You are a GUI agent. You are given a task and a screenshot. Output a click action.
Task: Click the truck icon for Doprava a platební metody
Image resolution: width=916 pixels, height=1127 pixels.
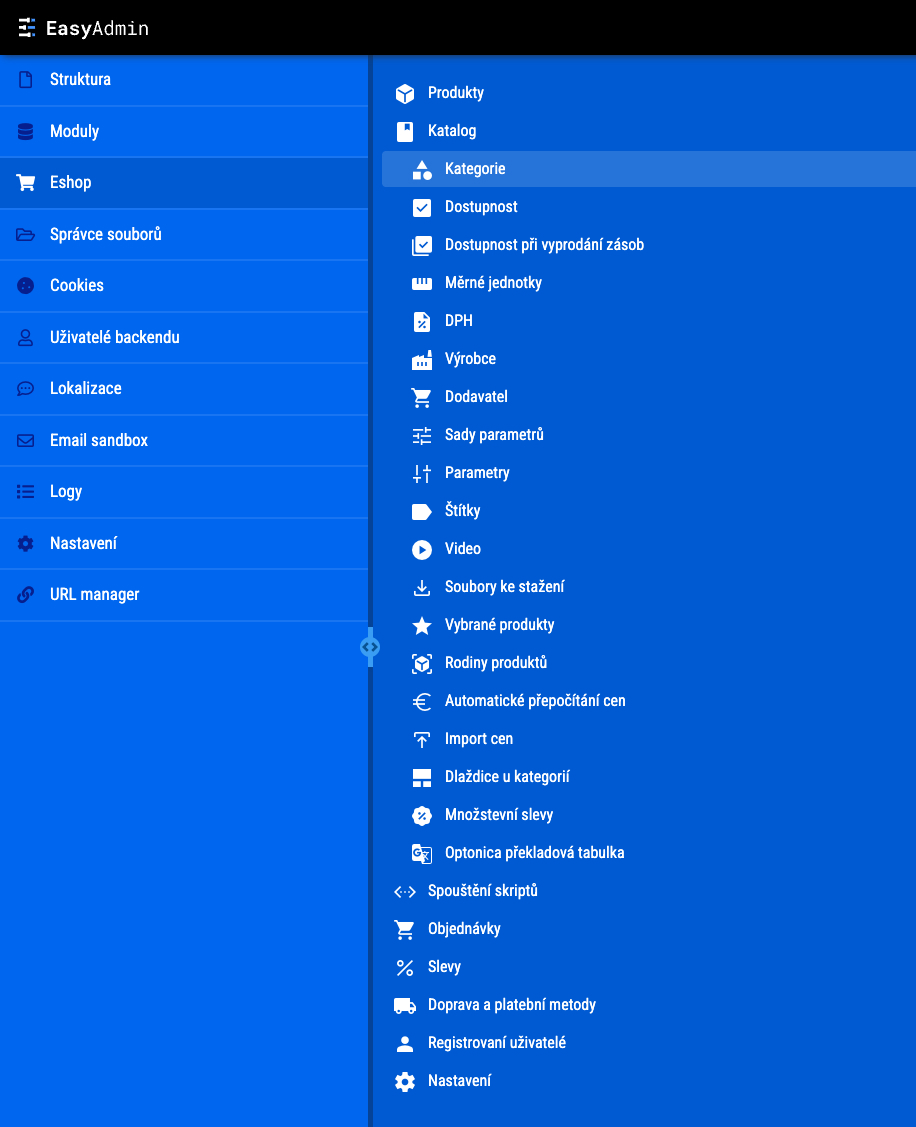(405, 1005)
